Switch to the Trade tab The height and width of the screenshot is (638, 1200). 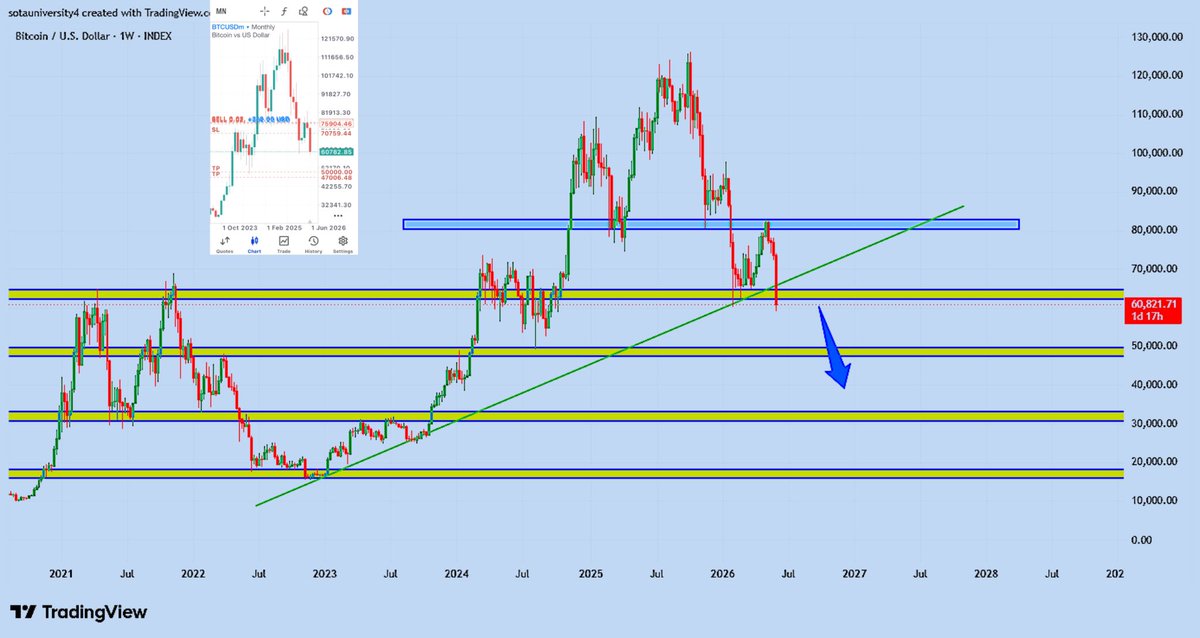coord(283,245)
